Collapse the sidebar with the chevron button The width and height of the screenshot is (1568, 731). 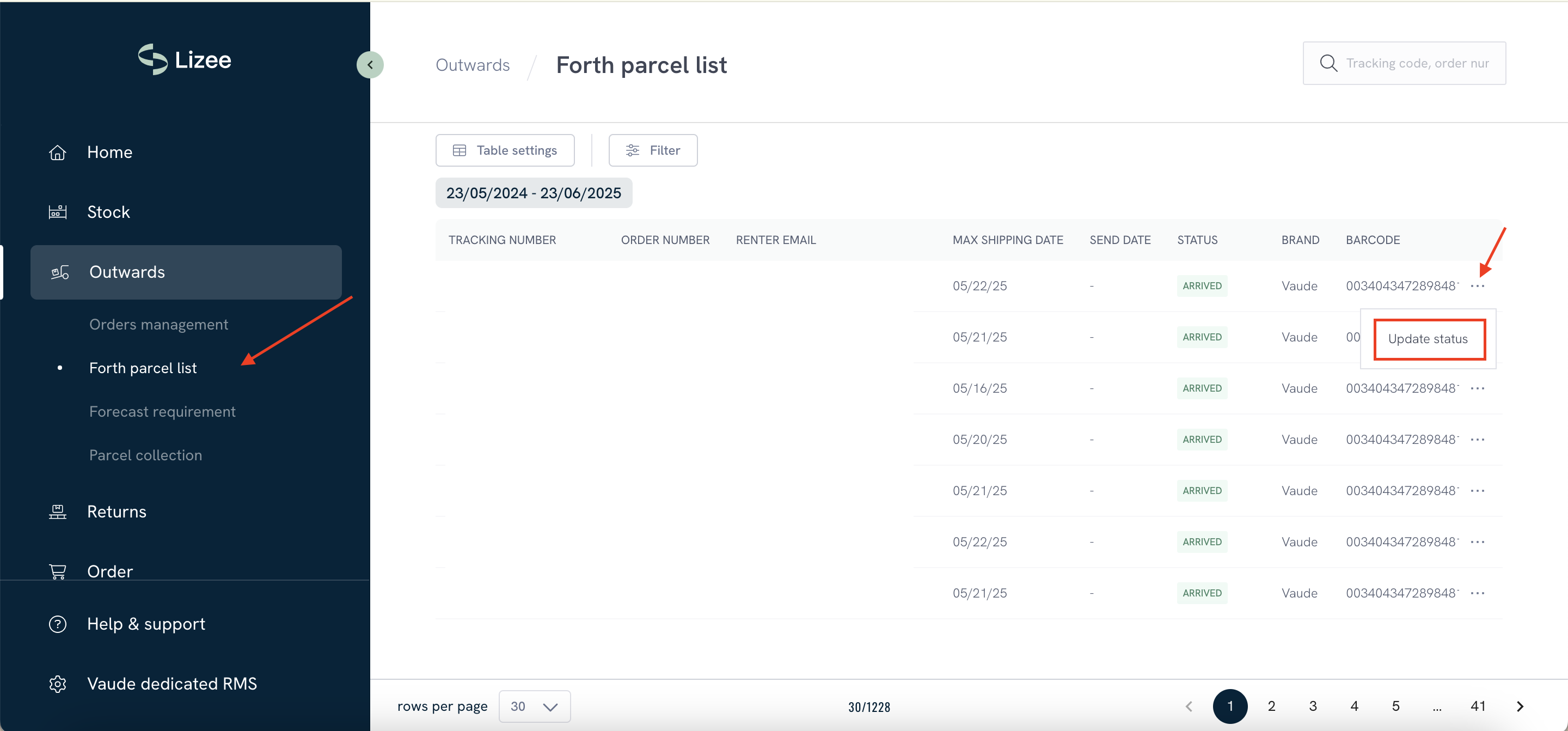370,65
